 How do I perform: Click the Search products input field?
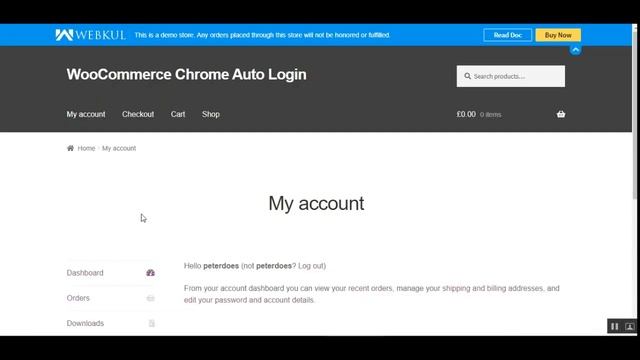pos(511,76)
